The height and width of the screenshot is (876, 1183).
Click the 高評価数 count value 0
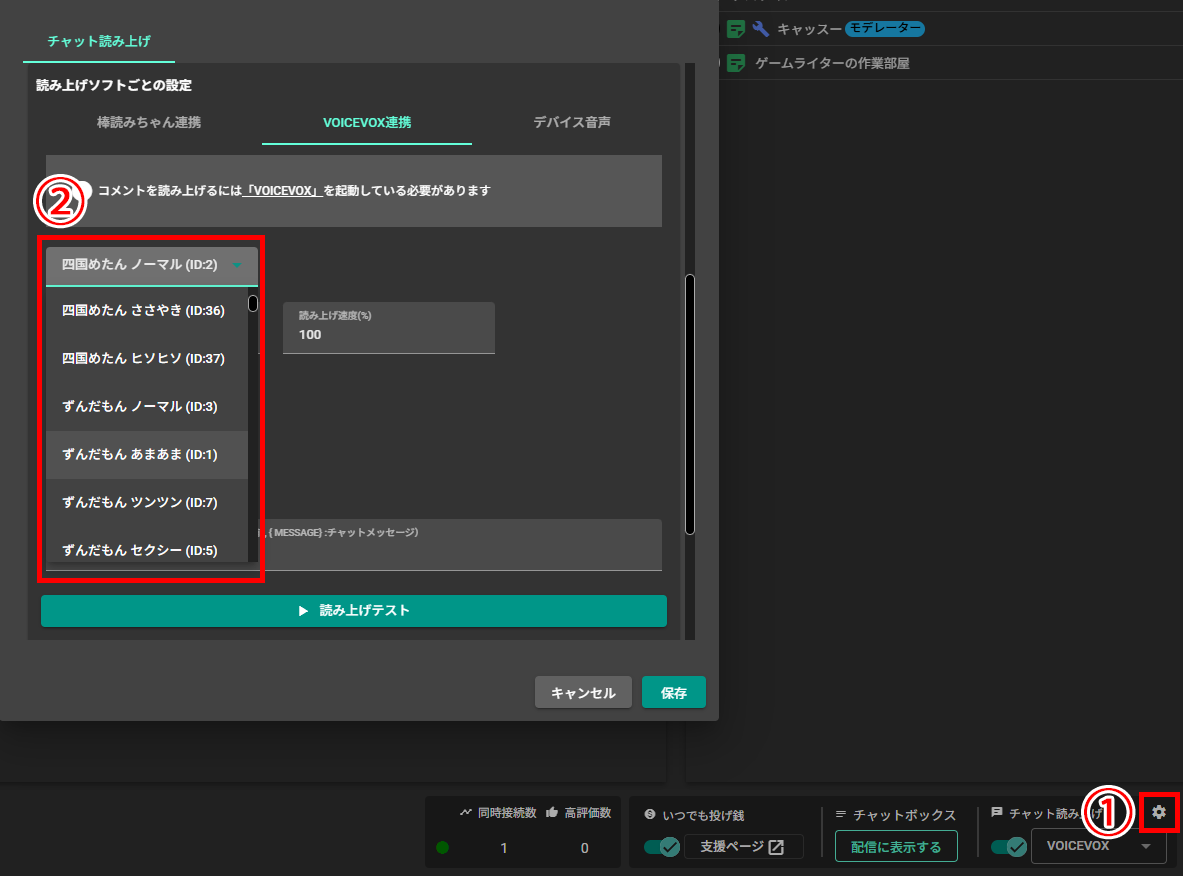pyautogui.click(x=584, y=848)
